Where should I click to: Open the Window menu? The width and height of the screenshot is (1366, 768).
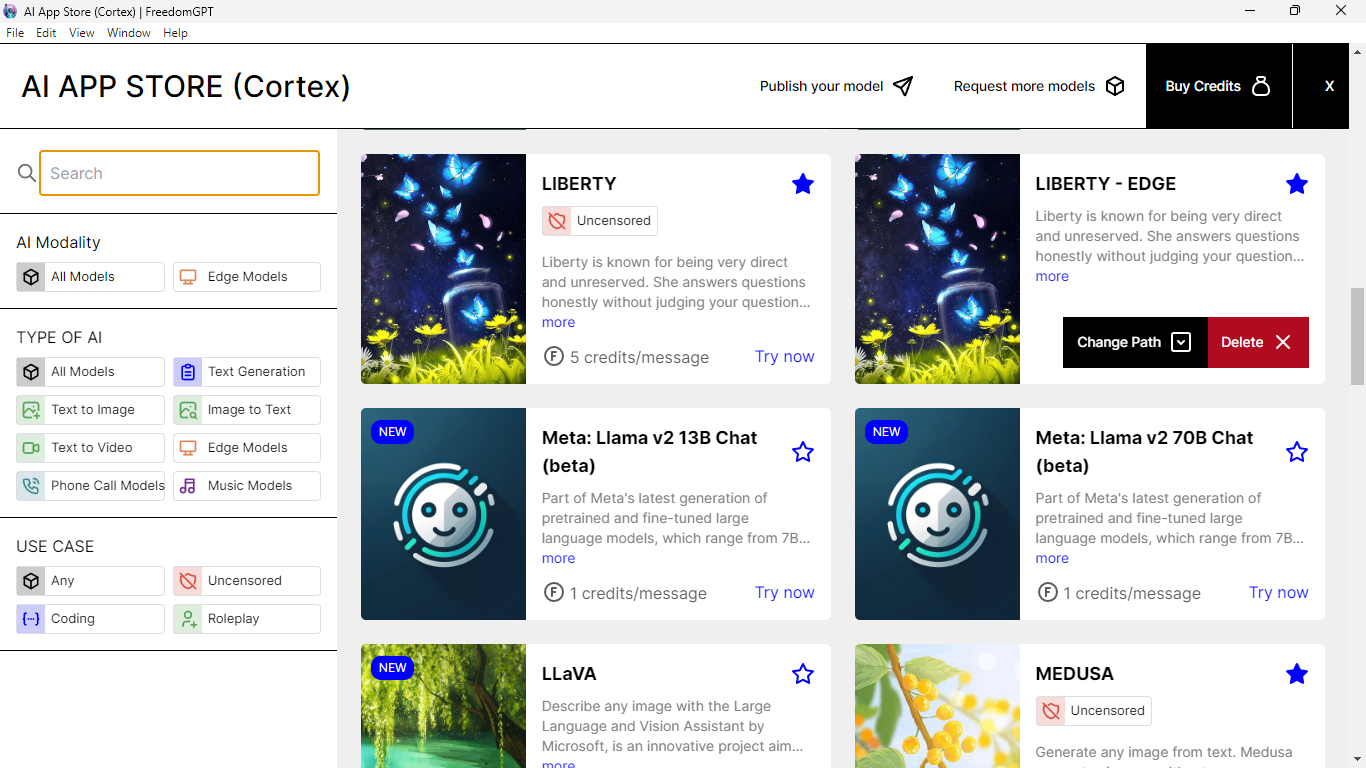pyautogui.click(x=129, y=33)
